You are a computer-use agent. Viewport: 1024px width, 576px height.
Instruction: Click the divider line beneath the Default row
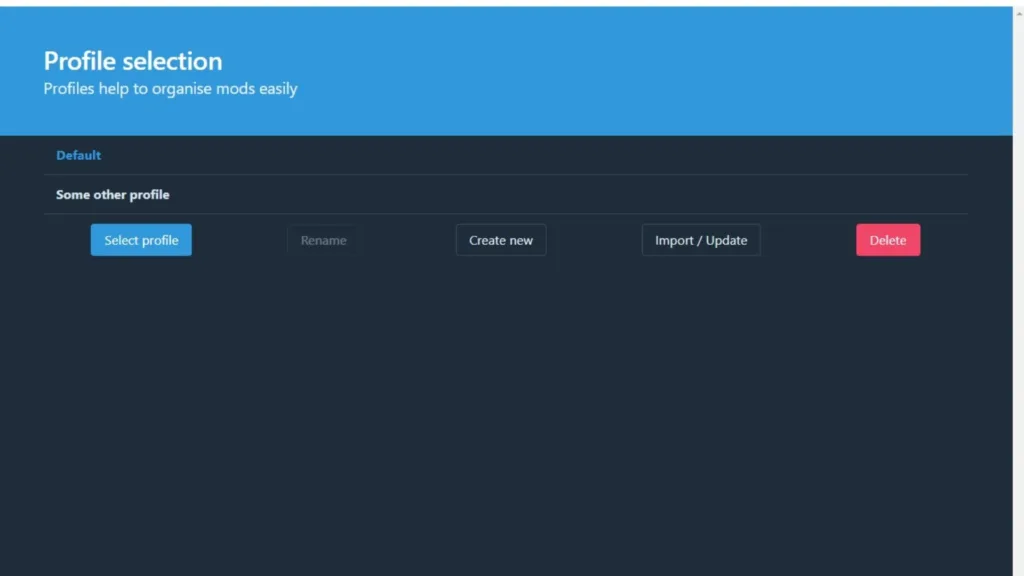click(x=500, y=175)
